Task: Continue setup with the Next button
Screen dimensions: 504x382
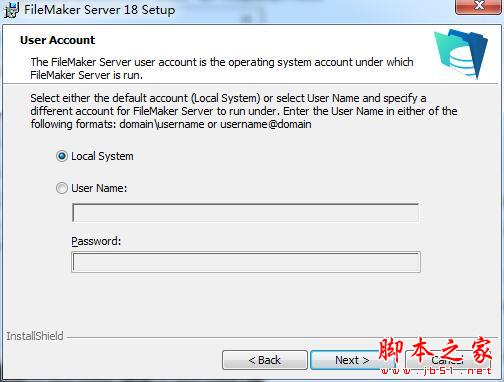Action: coord(352,360)
